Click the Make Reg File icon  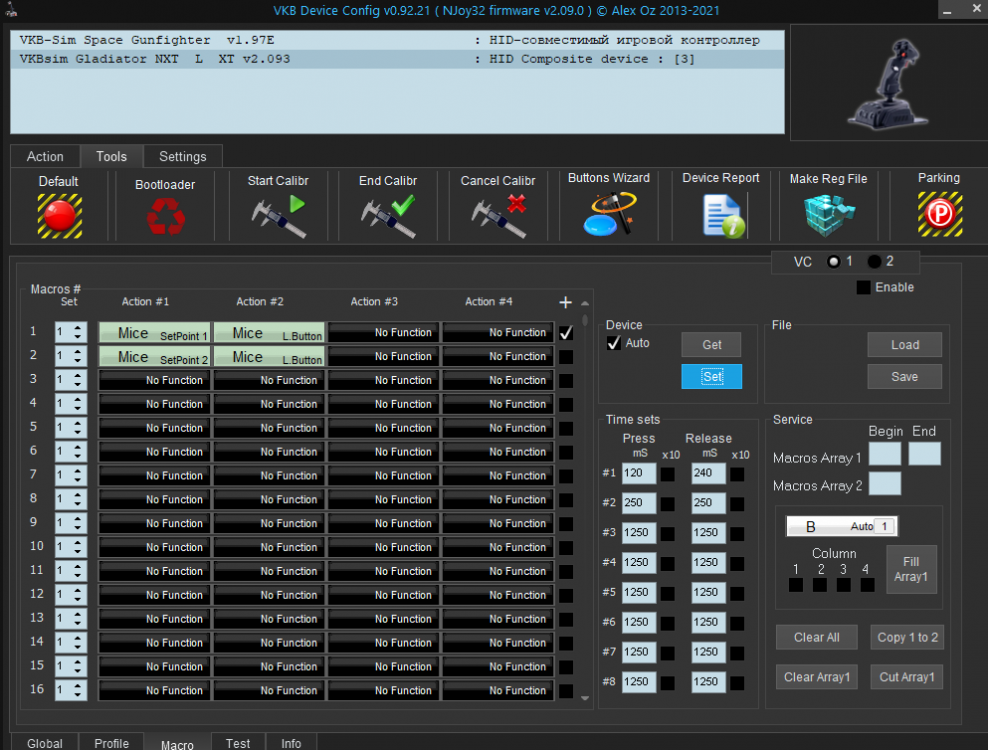coord(828,214)
